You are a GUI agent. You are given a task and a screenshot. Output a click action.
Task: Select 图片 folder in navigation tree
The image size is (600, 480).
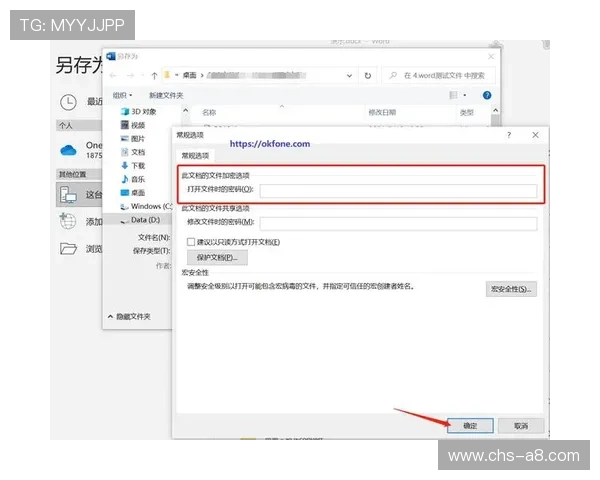(x=133, y=139)
